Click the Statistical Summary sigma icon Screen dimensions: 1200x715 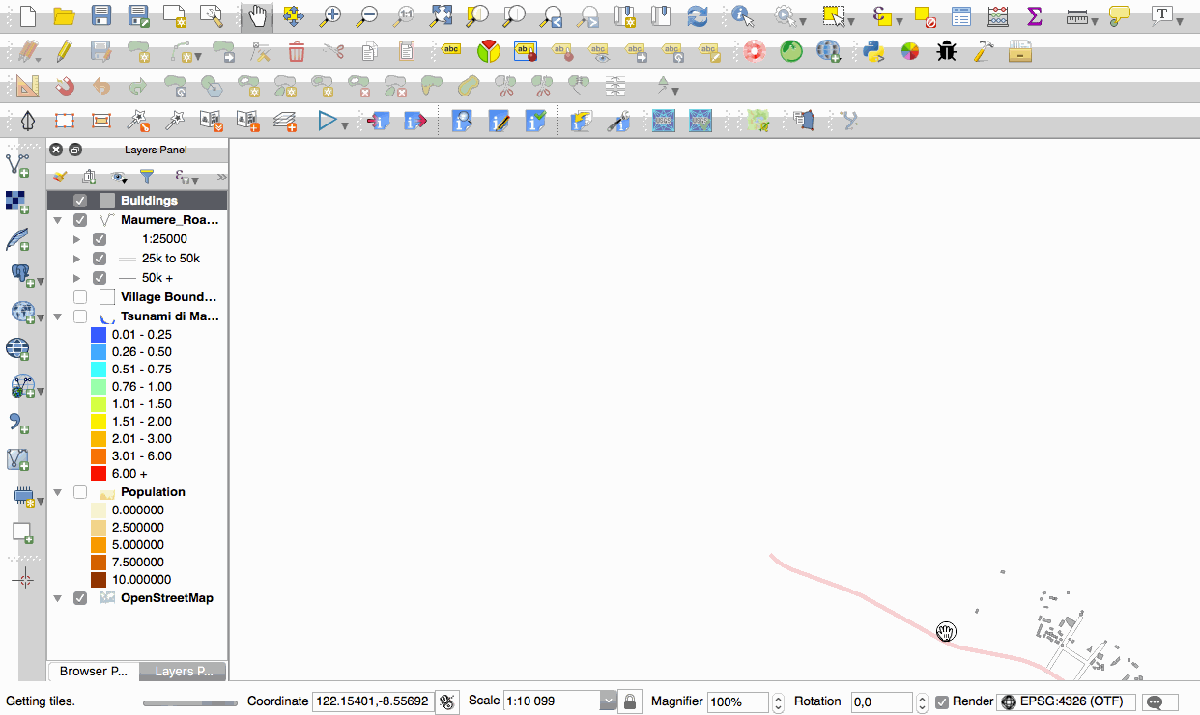point(1035,16)
